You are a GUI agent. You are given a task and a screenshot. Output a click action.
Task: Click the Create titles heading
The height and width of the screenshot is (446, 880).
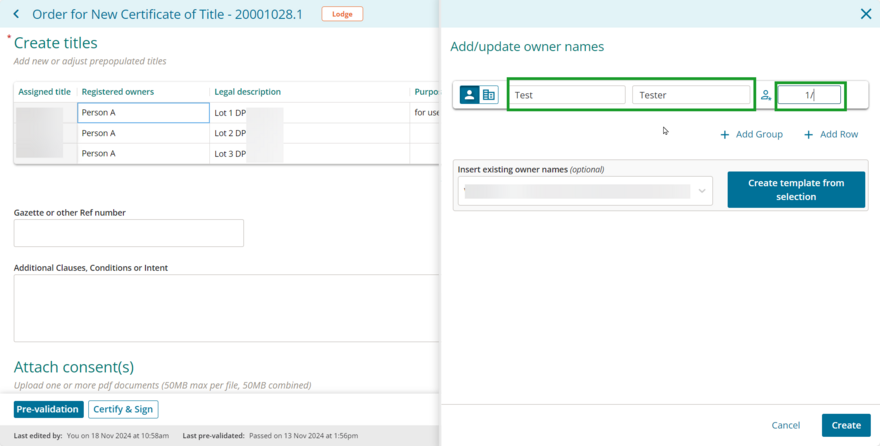tap(56, 43)
